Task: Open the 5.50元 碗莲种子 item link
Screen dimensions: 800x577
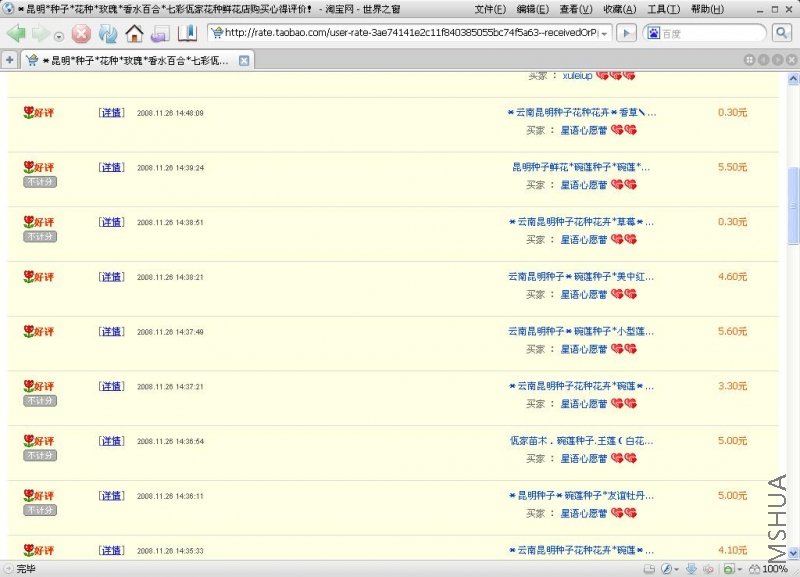Action: pos(581,167)
